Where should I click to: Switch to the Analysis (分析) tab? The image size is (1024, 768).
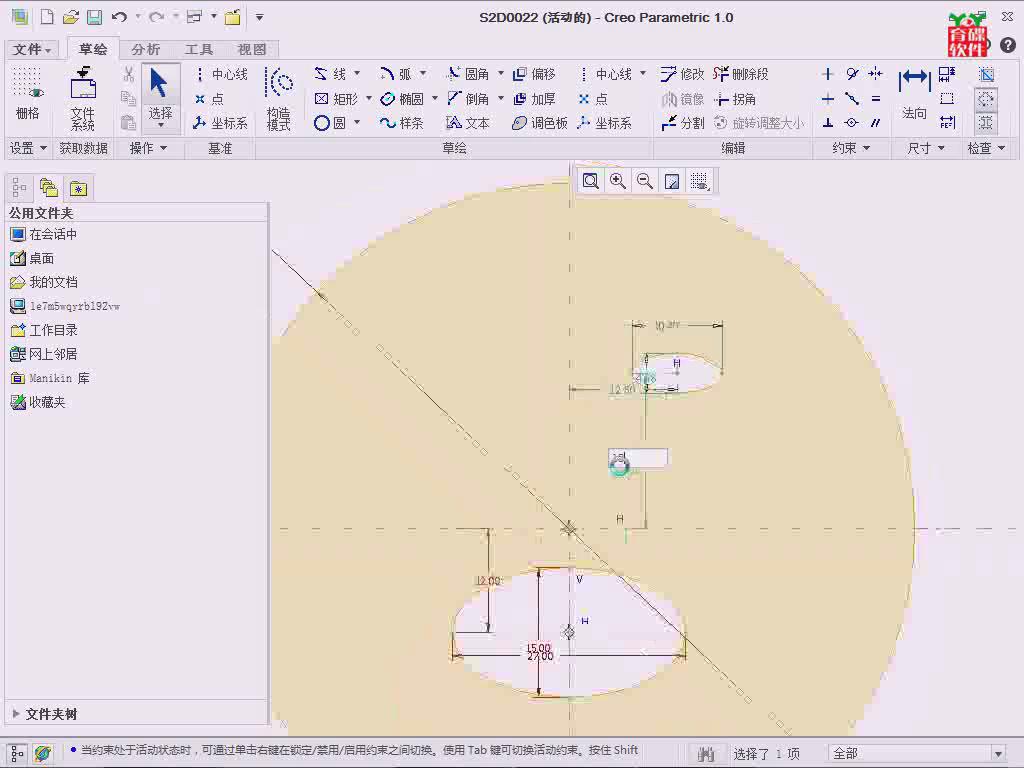tap(145, 50)
